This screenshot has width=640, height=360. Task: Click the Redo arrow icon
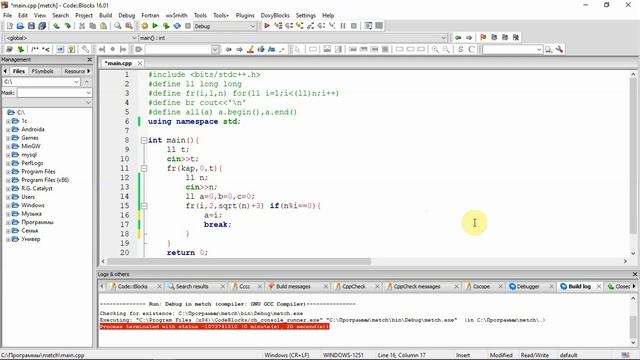click(x=67, y=26)
